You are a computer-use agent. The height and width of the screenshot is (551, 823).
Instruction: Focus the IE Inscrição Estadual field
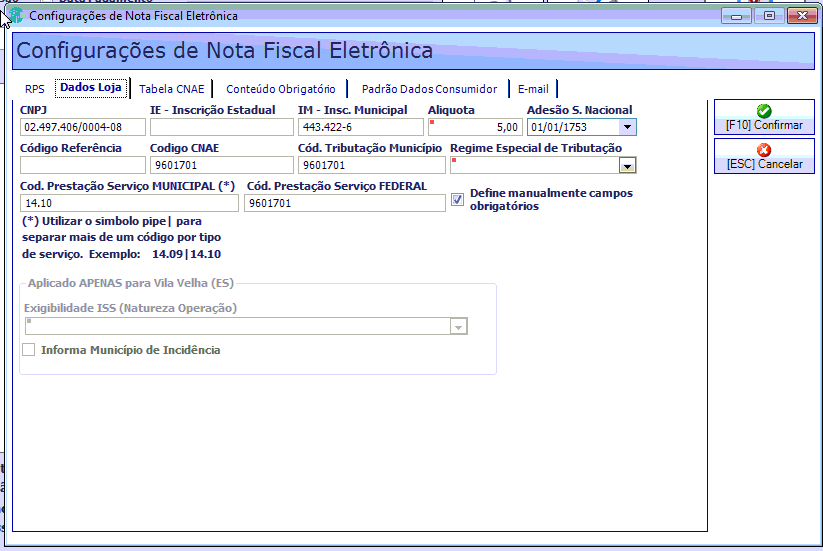pos(221,127)
